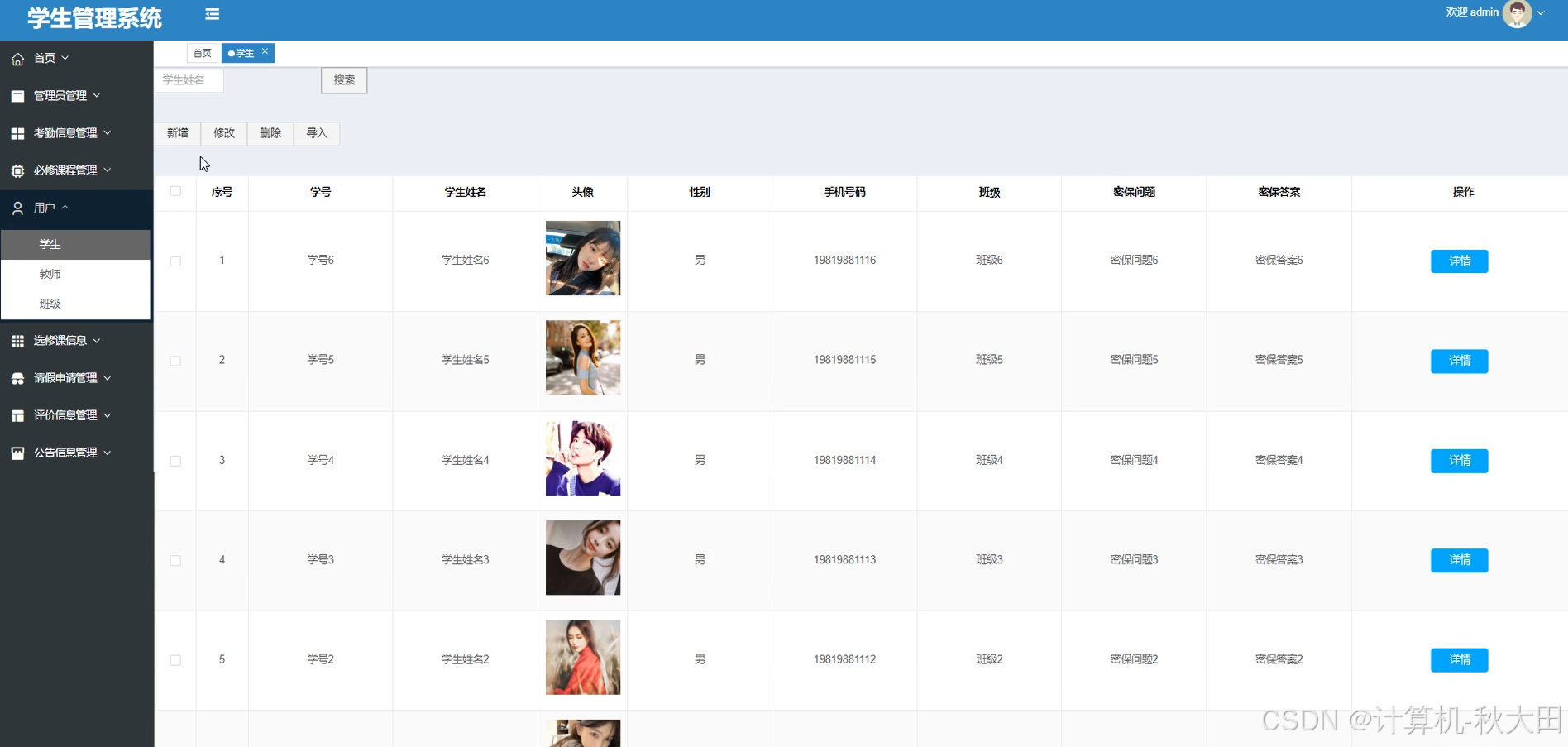
Task: Check the row checkbox for 学号3
Action: click(x=175, y=561)
